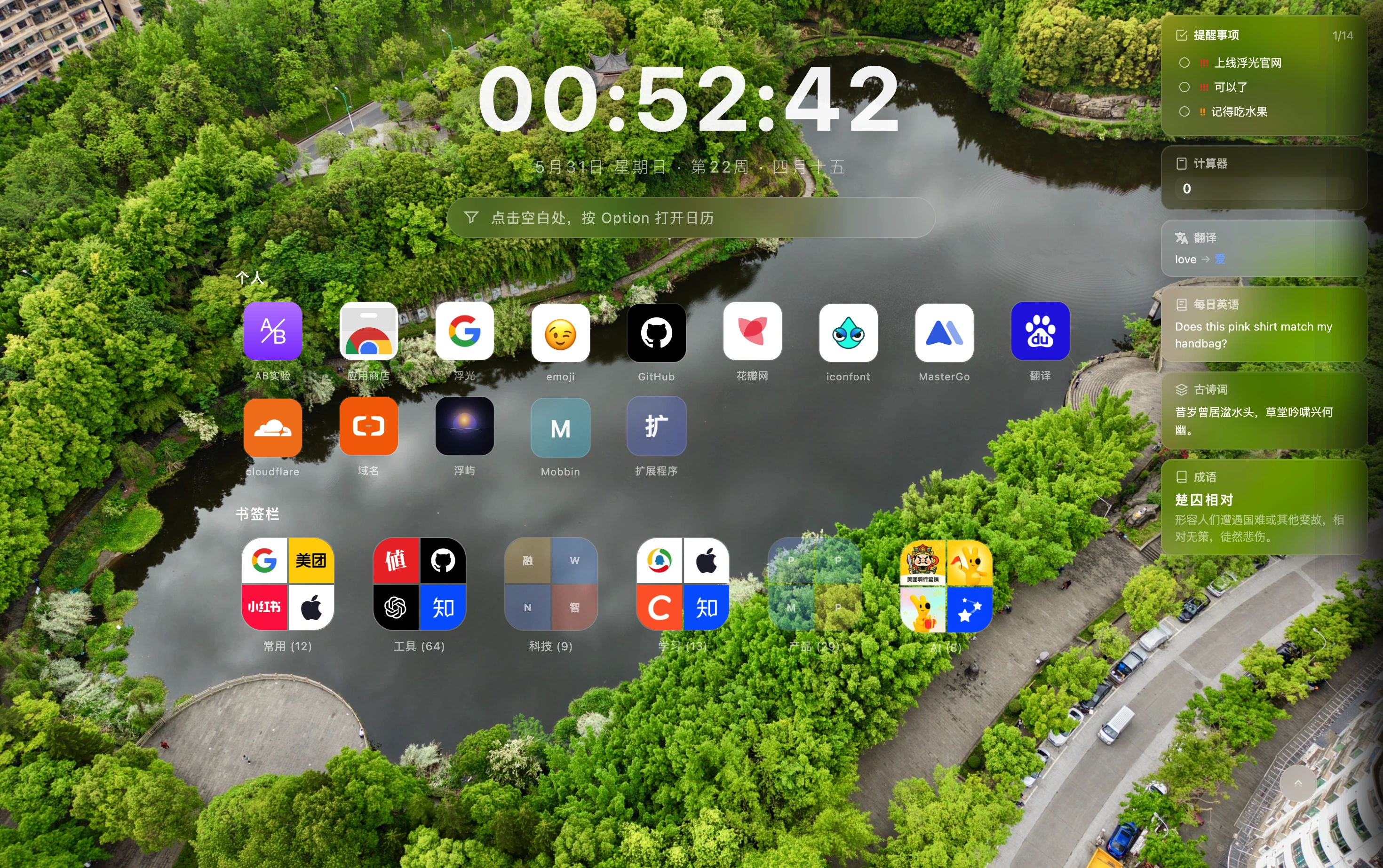Check off the 可以了 reminder

pyautogui.click(x=1184, y=87)
